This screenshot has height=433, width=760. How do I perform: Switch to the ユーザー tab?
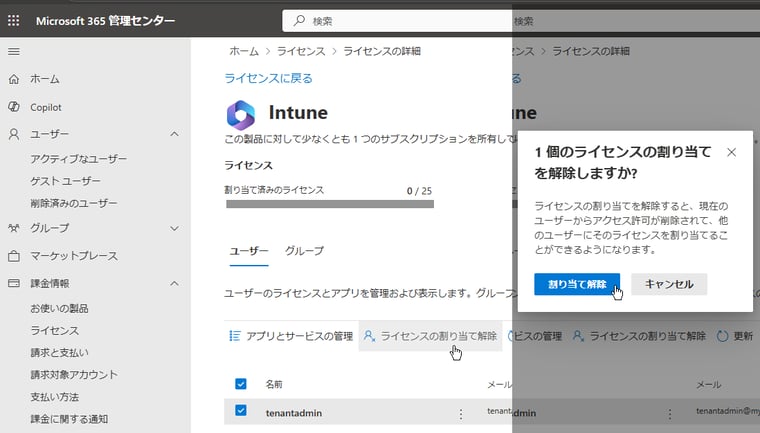[249, 251]
